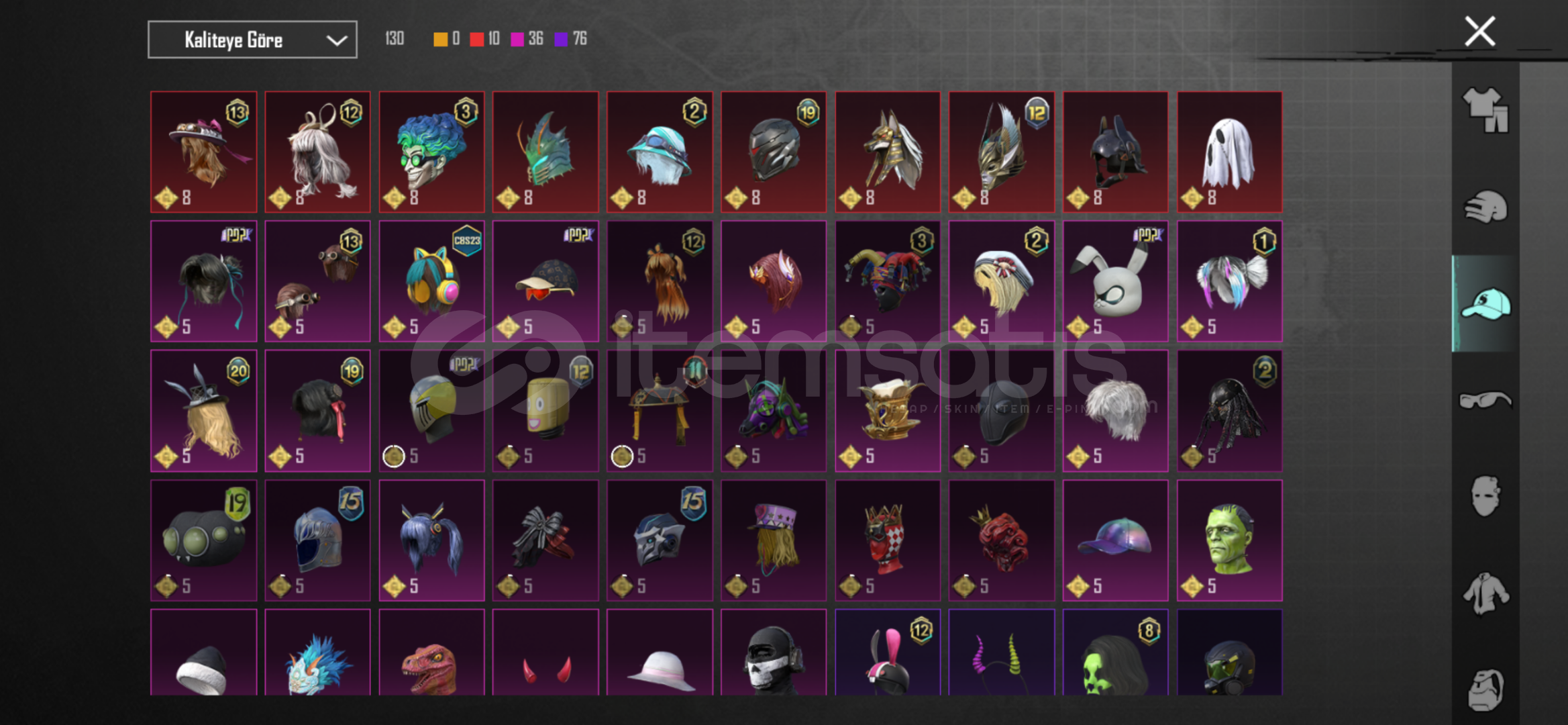Screen dimensions: 1568x725
Task: Filter by the orange quality swatch
Action: 440,40
